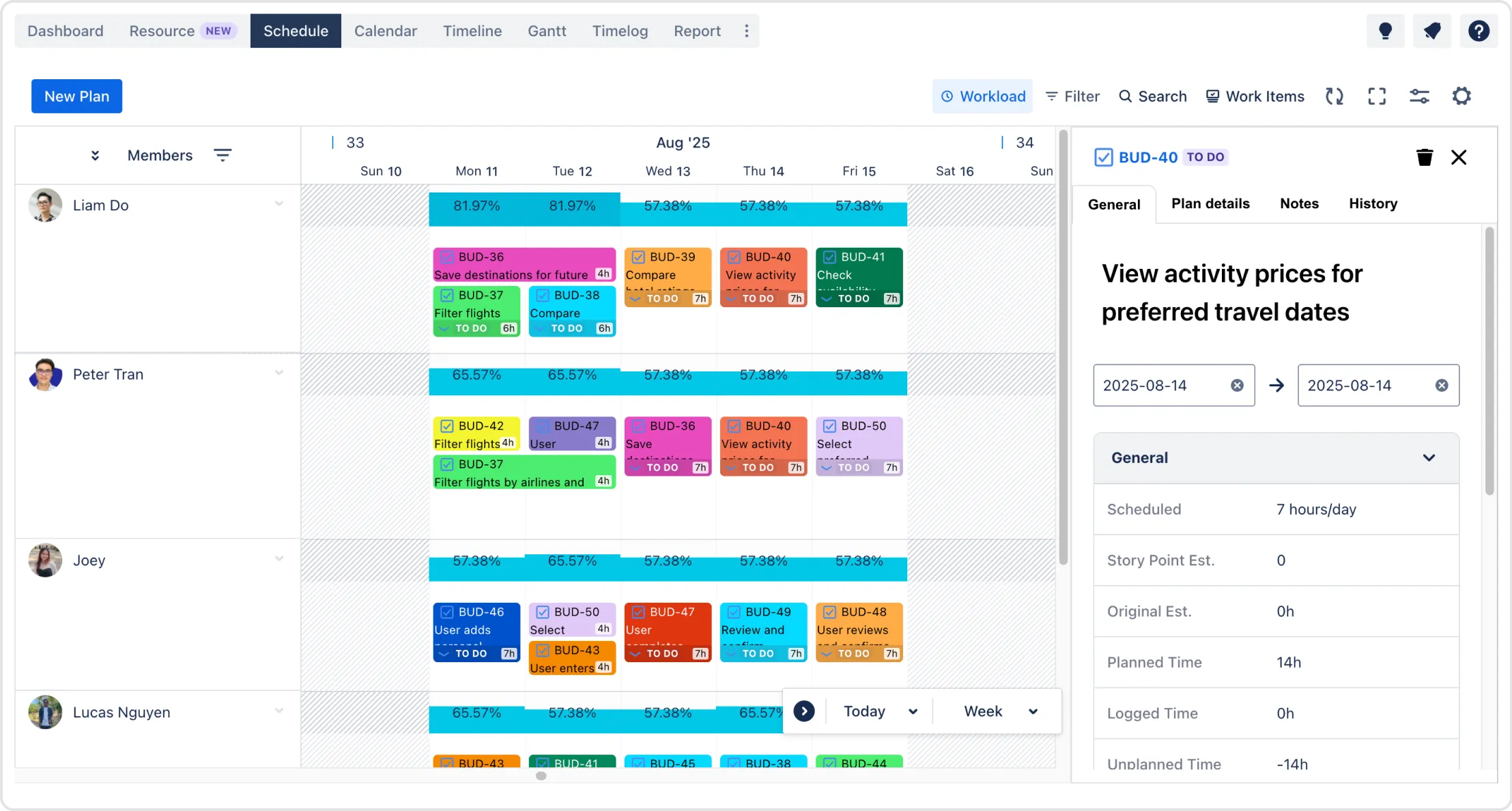Open the lightbulb tips icon
1512x811 pixels.
click(x=1385, y=31)
